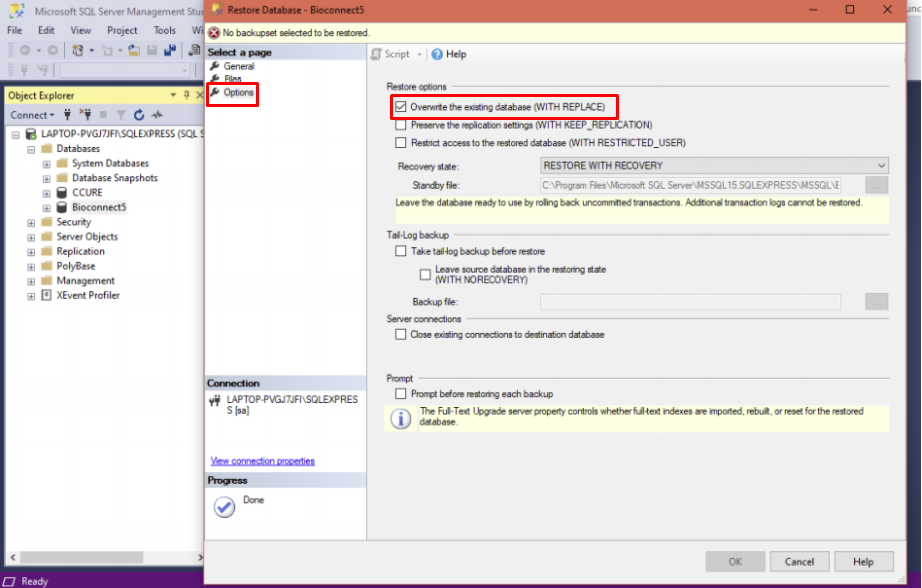Click the Add New Item toolbar icon

point(108,51)
